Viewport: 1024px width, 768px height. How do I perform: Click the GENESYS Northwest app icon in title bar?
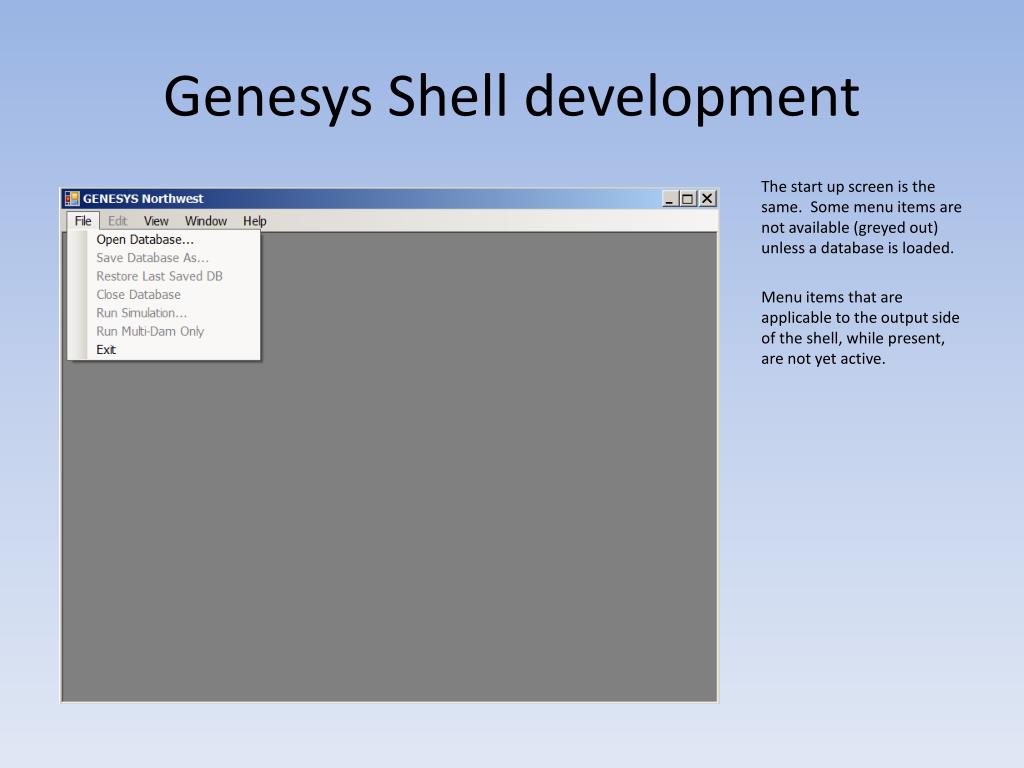[x=72, y=199]
